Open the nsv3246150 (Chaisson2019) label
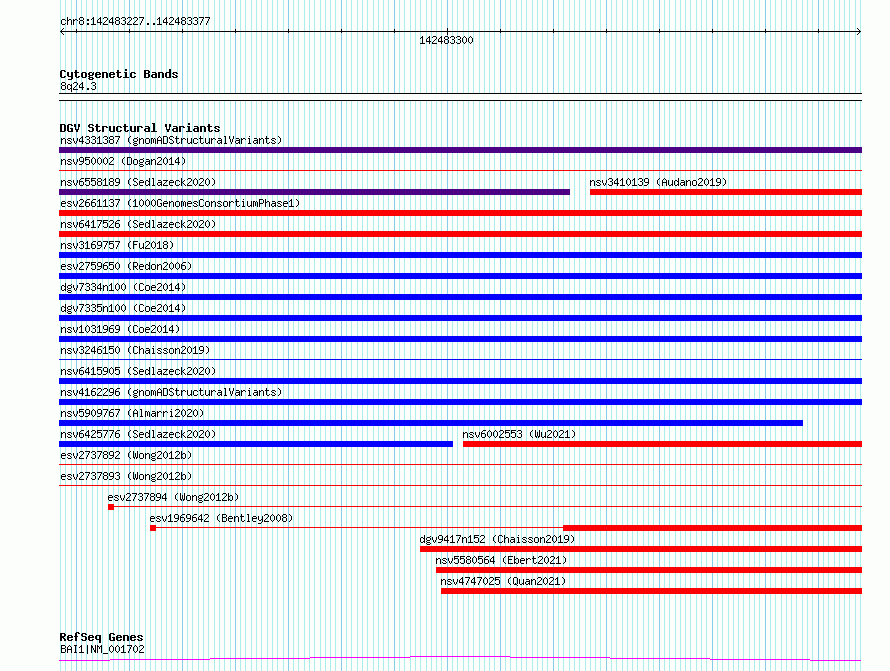890x671 pixels. [x=135, y=350]
